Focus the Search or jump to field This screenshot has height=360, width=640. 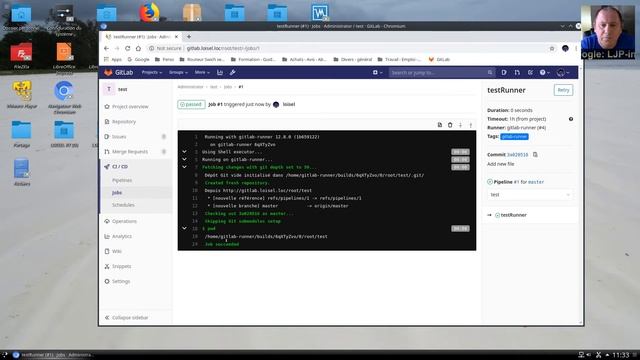pos(441,72)
